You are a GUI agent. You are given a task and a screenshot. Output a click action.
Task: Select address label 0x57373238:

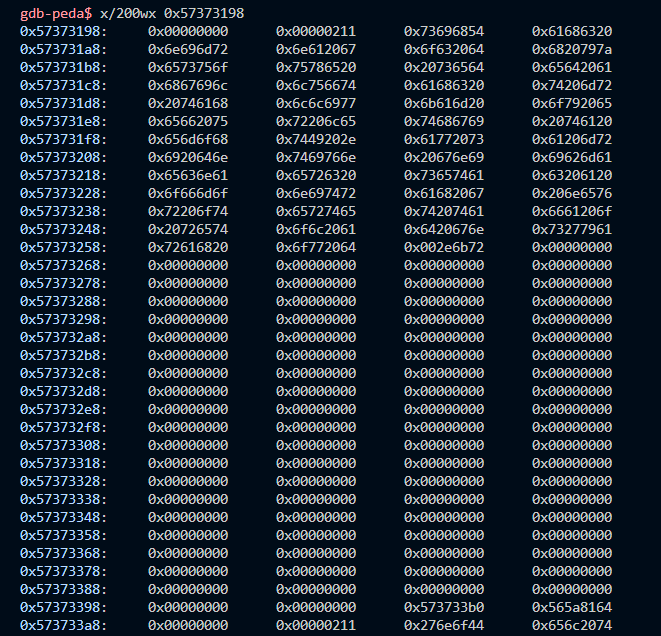63,212
